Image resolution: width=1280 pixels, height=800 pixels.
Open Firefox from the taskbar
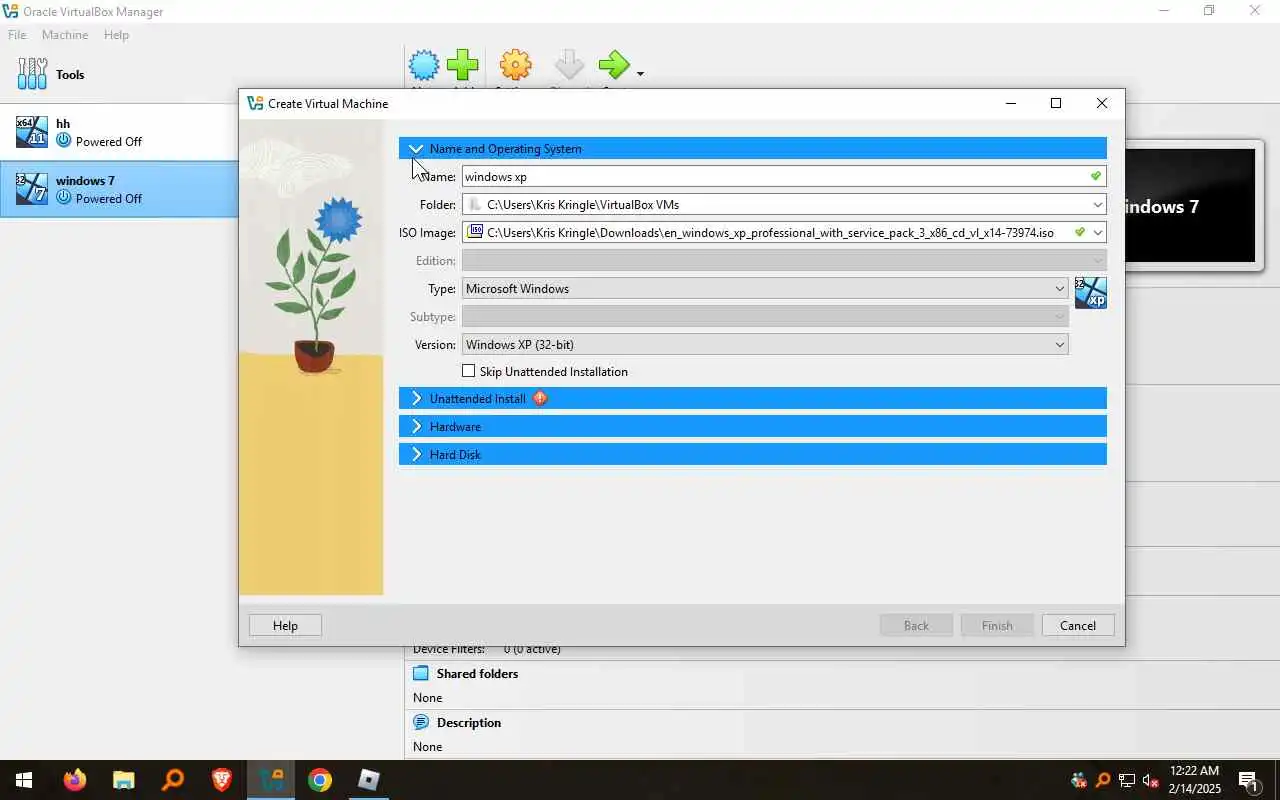pyautogui.click(x=75, y=780)
